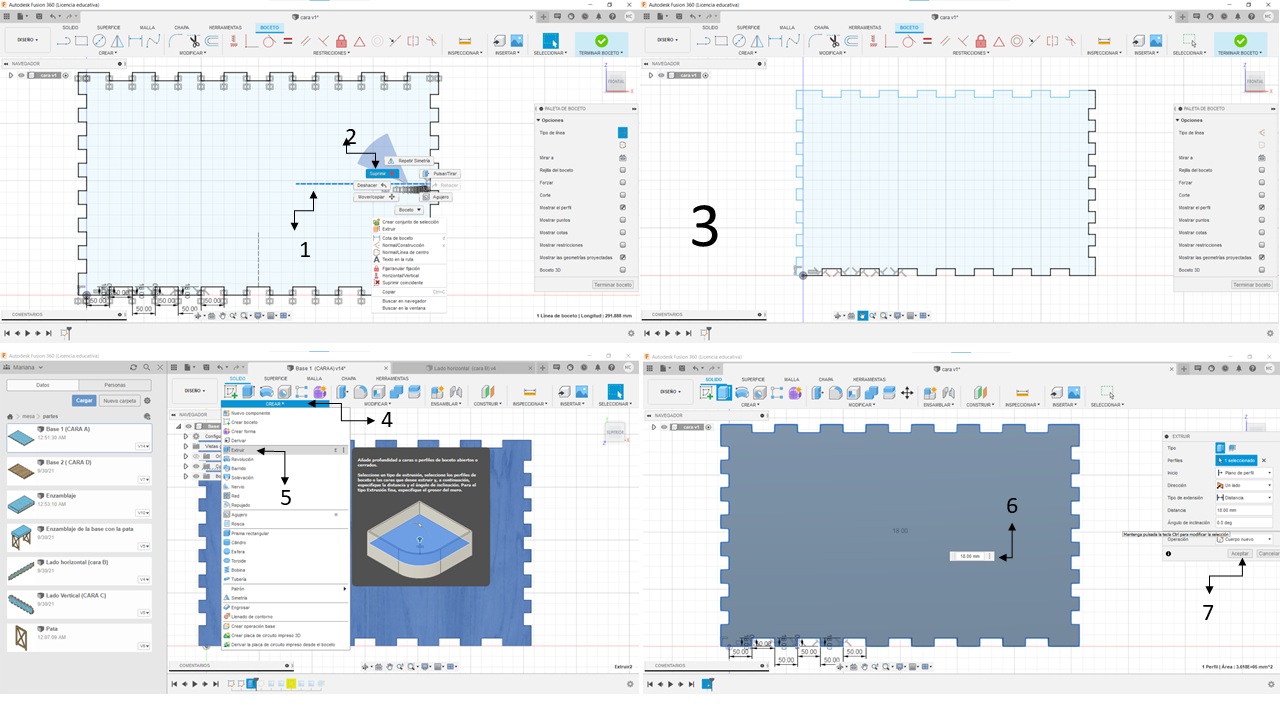Image resolution: width=1280 pixels, height=720 pixels.
Task: Open V14 version dropdown for Base 1 (CARA A)
Action: [x=143, y=446]
